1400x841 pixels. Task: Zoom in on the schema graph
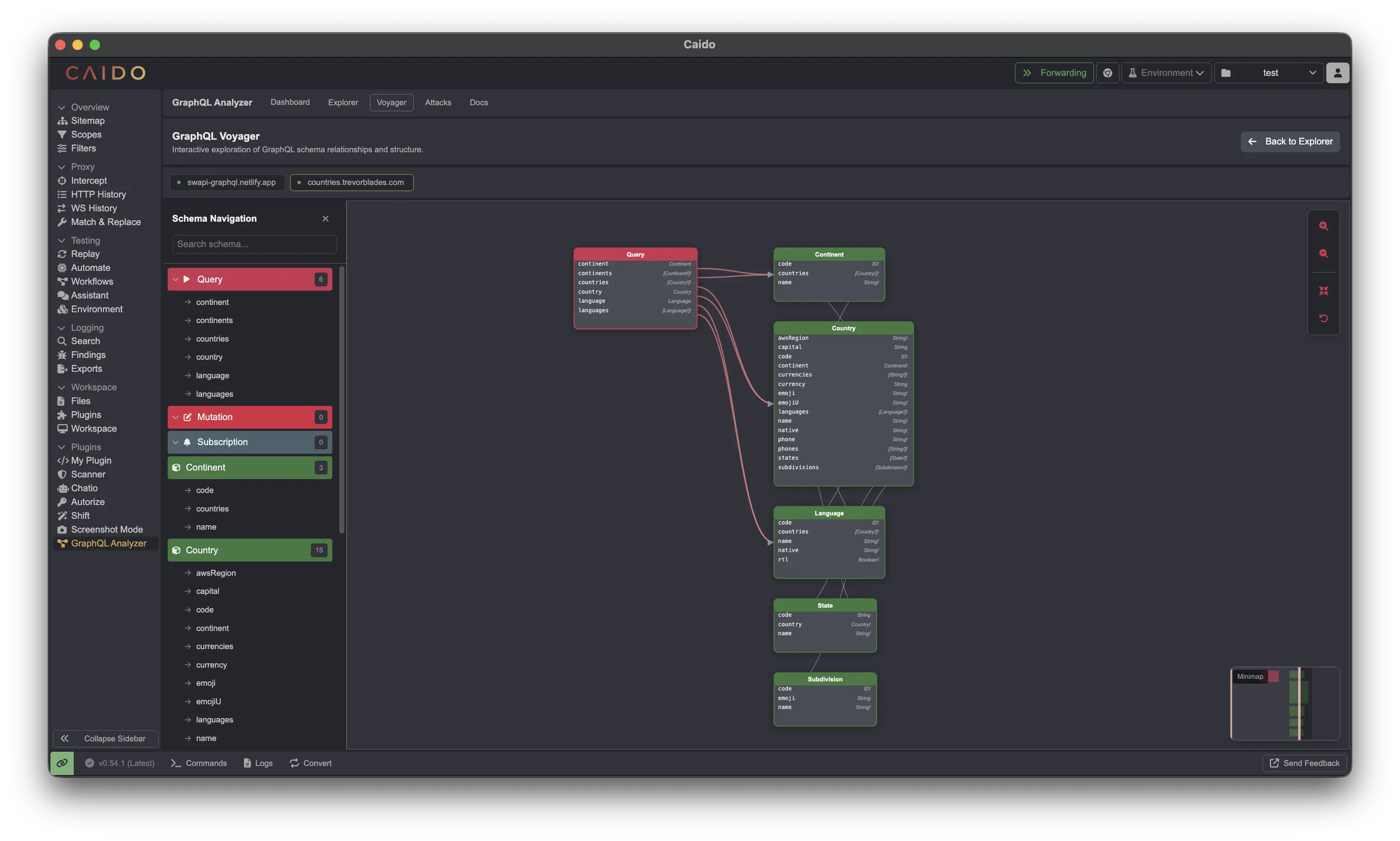[x=1324, y=226]
